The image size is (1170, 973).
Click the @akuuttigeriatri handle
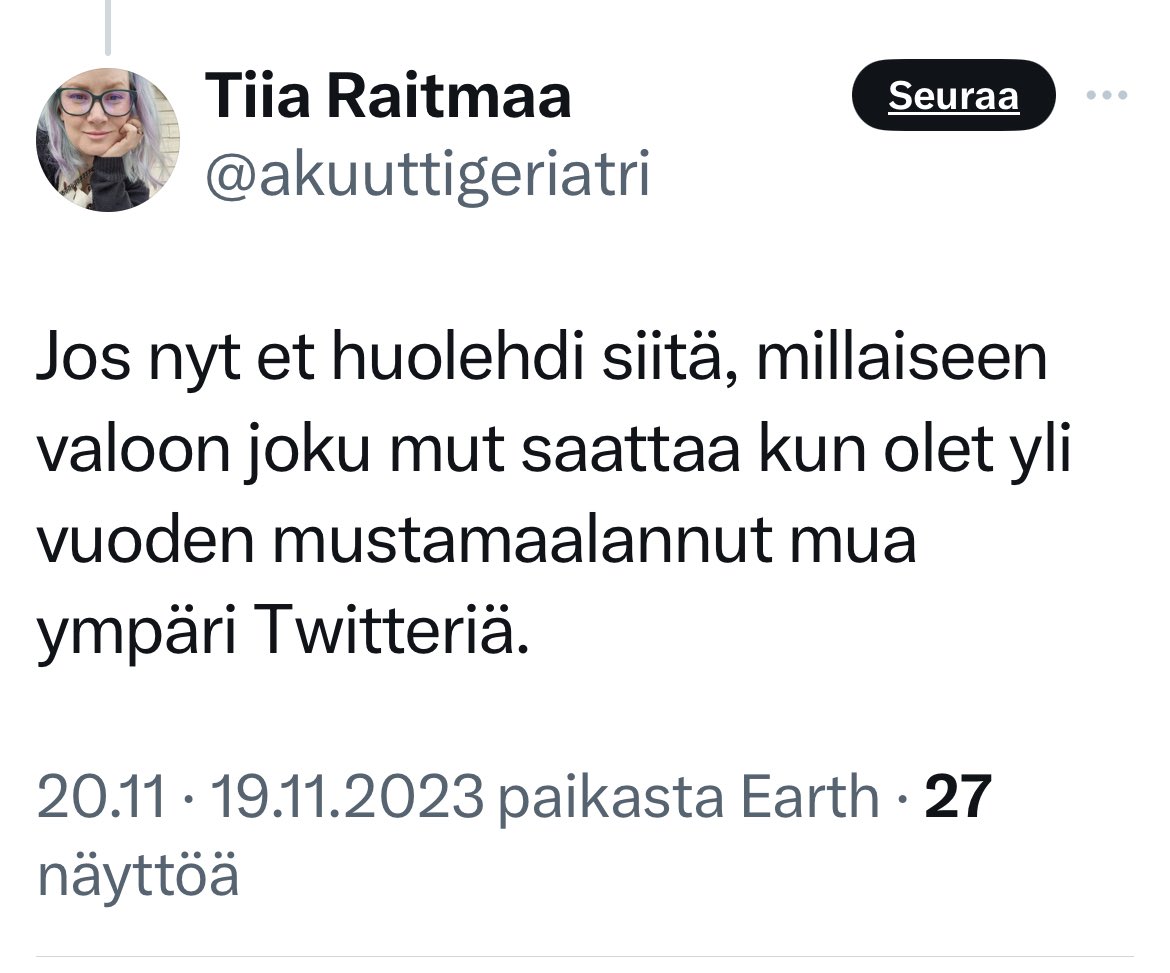[427, 175]
